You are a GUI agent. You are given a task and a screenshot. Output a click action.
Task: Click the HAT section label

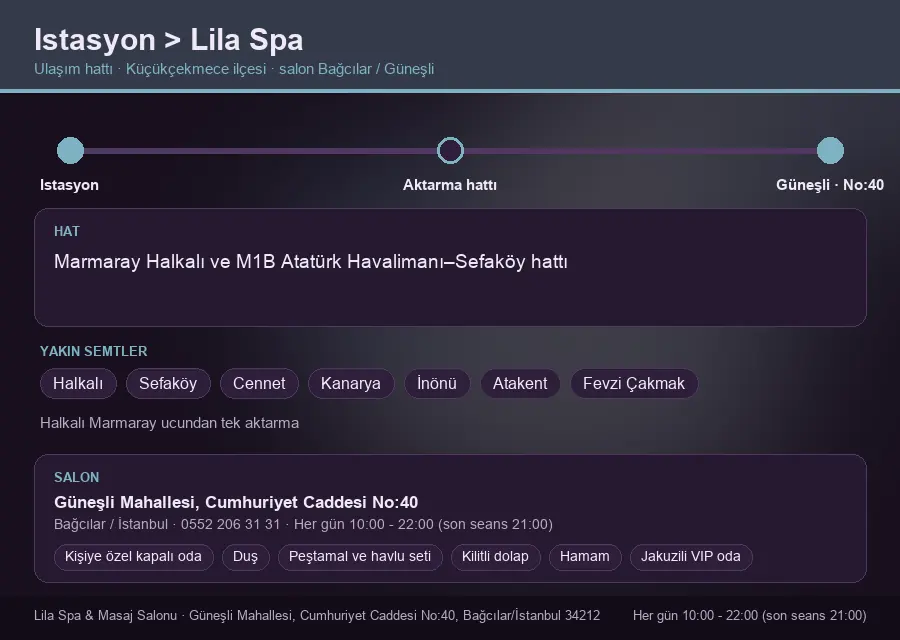[x=67, y=231]
